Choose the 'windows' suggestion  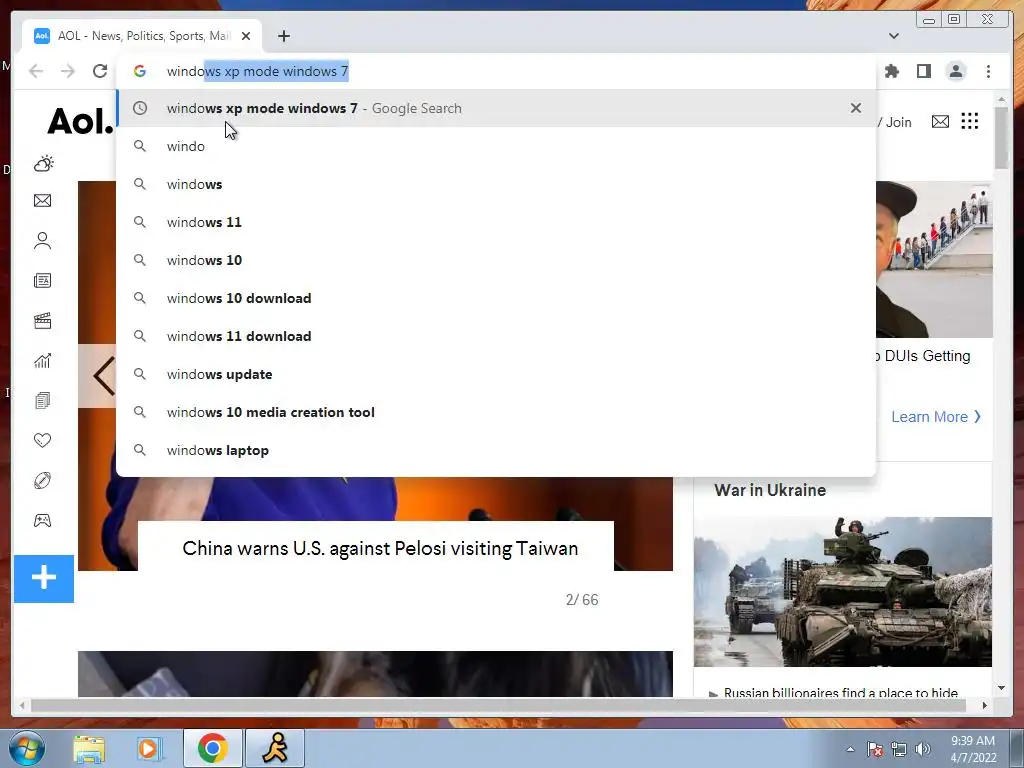click(x=496, y=184)
